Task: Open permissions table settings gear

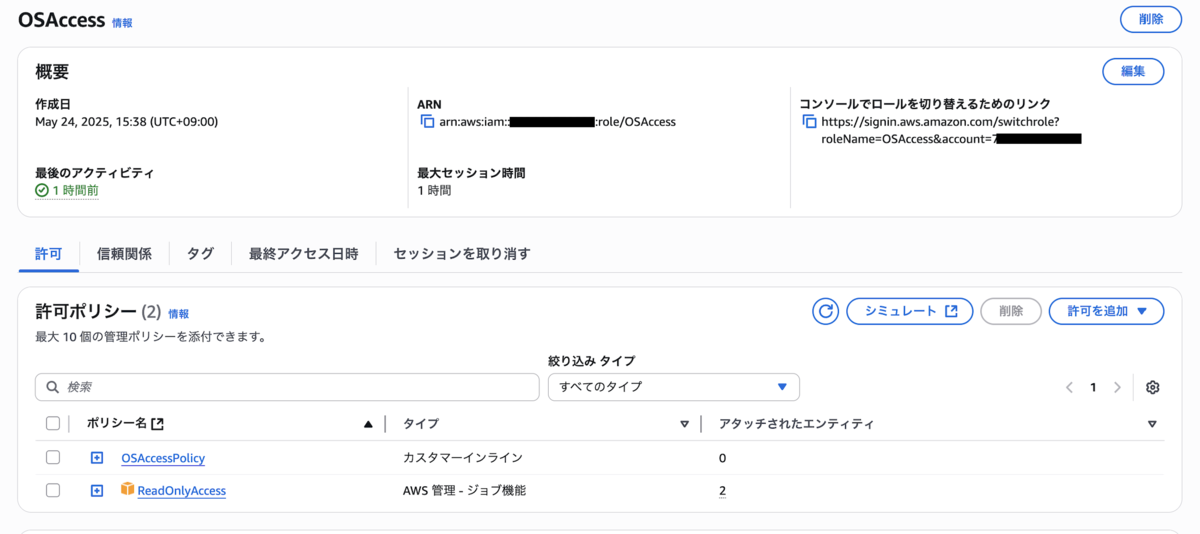Action: (x=1153, y=387)
